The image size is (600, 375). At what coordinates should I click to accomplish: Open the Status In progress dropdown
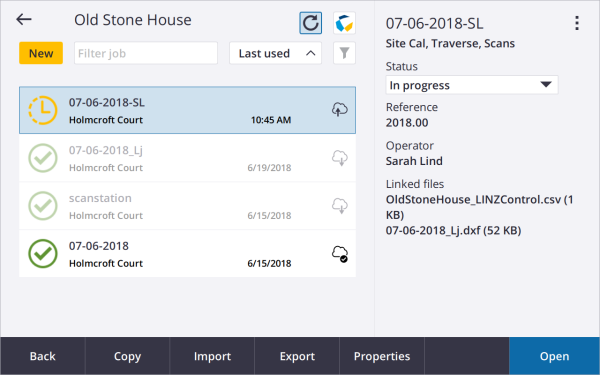click(x=471, y=85)
